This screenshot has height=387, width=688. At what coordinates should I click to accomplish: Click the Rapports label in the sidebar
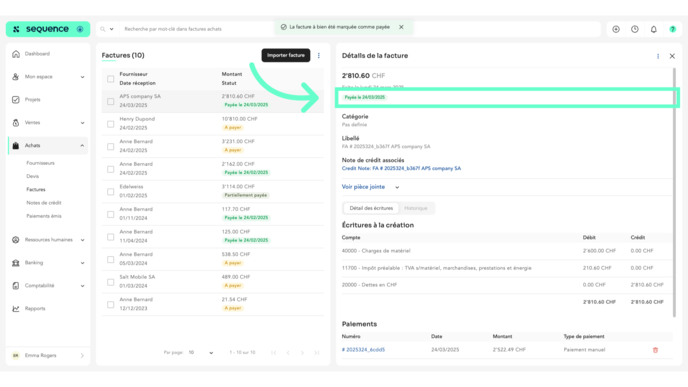(35, 309)
